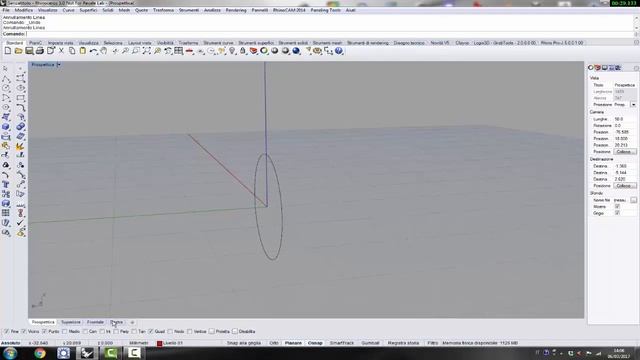The height and width of the screenshot is (360, 640).
Task: Click the blue render sphere icon
Action: point(296,51)
